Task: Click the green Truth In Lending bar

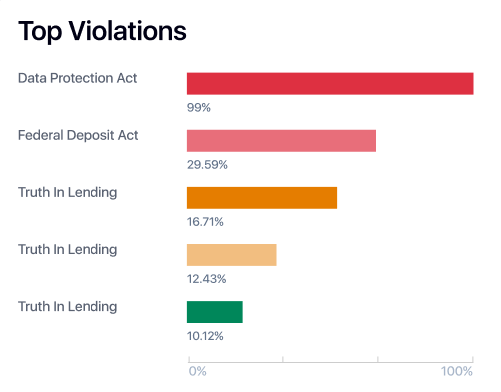Action: point(215,312)
